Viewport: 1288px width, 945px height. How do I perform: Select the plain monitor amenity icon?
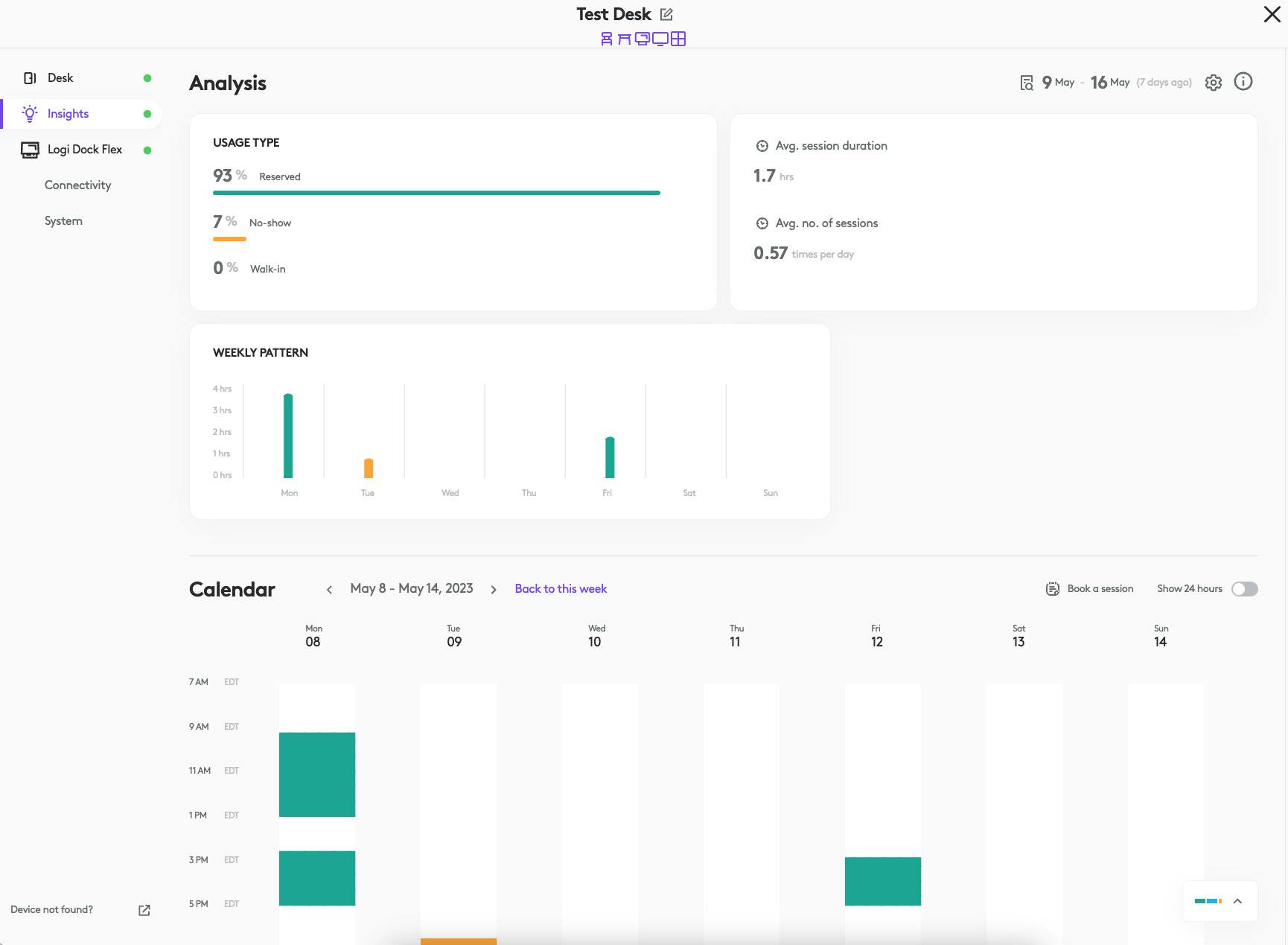660,39
